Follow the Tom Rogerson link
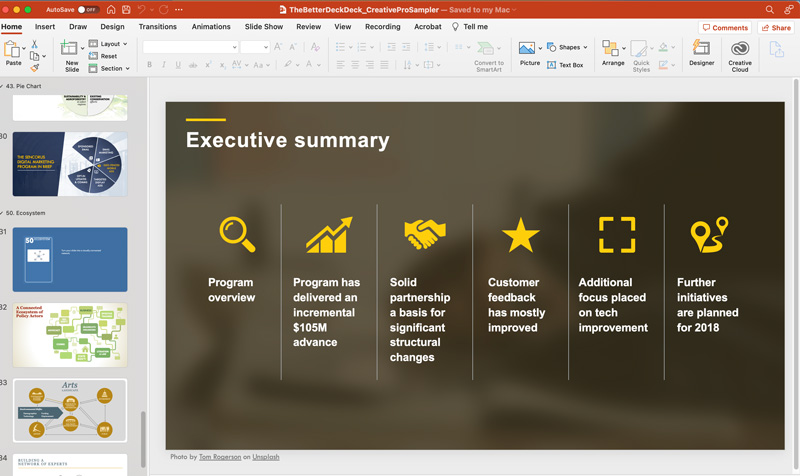 click(x=220, y=457)
